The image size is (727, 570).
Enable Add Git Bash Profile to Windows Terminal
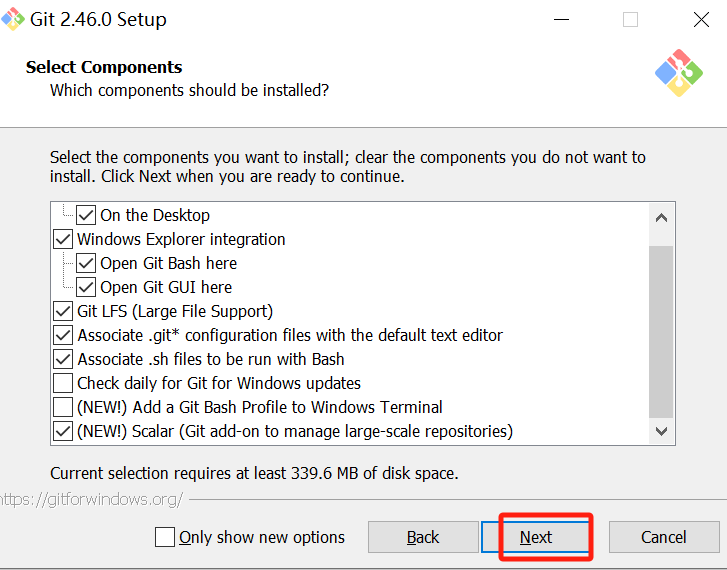[63, 407]
